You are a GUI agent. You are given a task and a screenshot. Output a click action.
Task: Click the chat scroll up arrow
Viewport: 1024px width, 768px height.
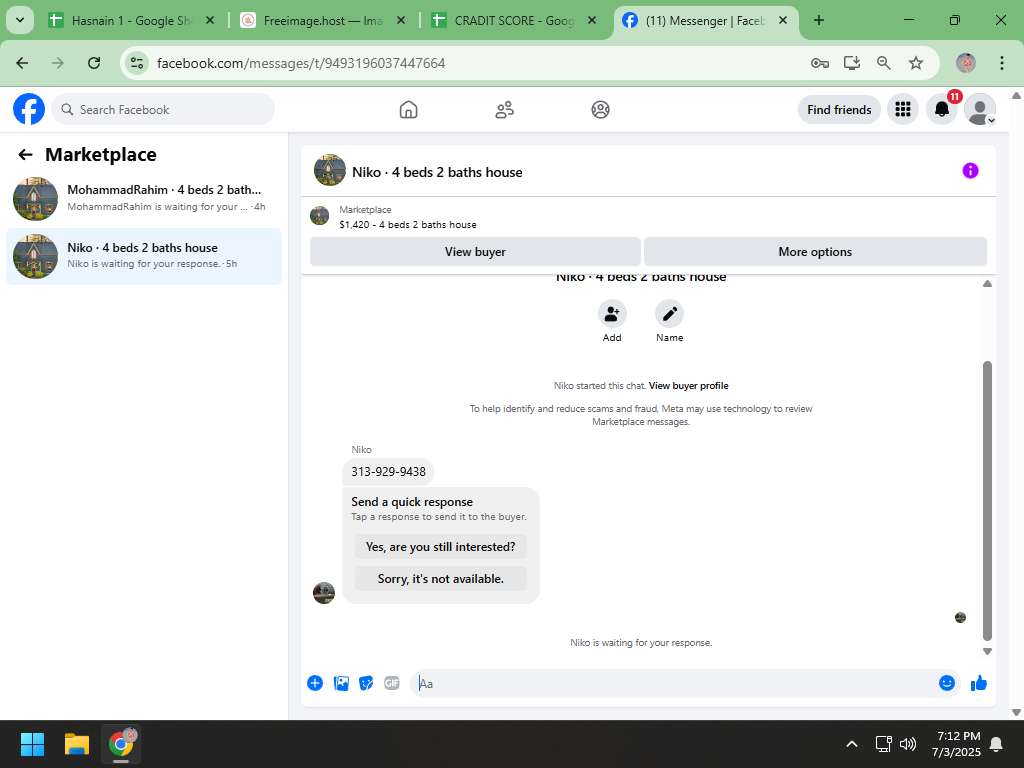(x=987, y=283)
